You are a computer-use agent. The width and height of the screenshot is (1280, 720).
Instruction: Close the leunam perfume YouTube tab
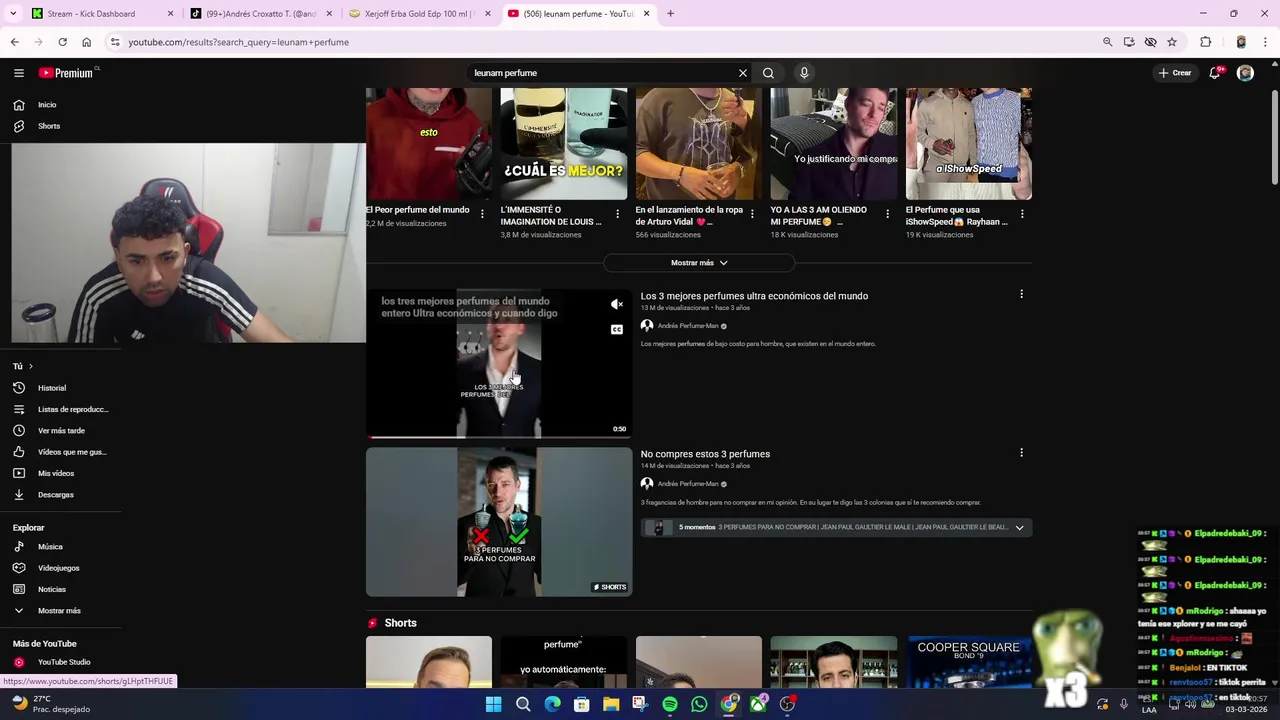point(646,14)
